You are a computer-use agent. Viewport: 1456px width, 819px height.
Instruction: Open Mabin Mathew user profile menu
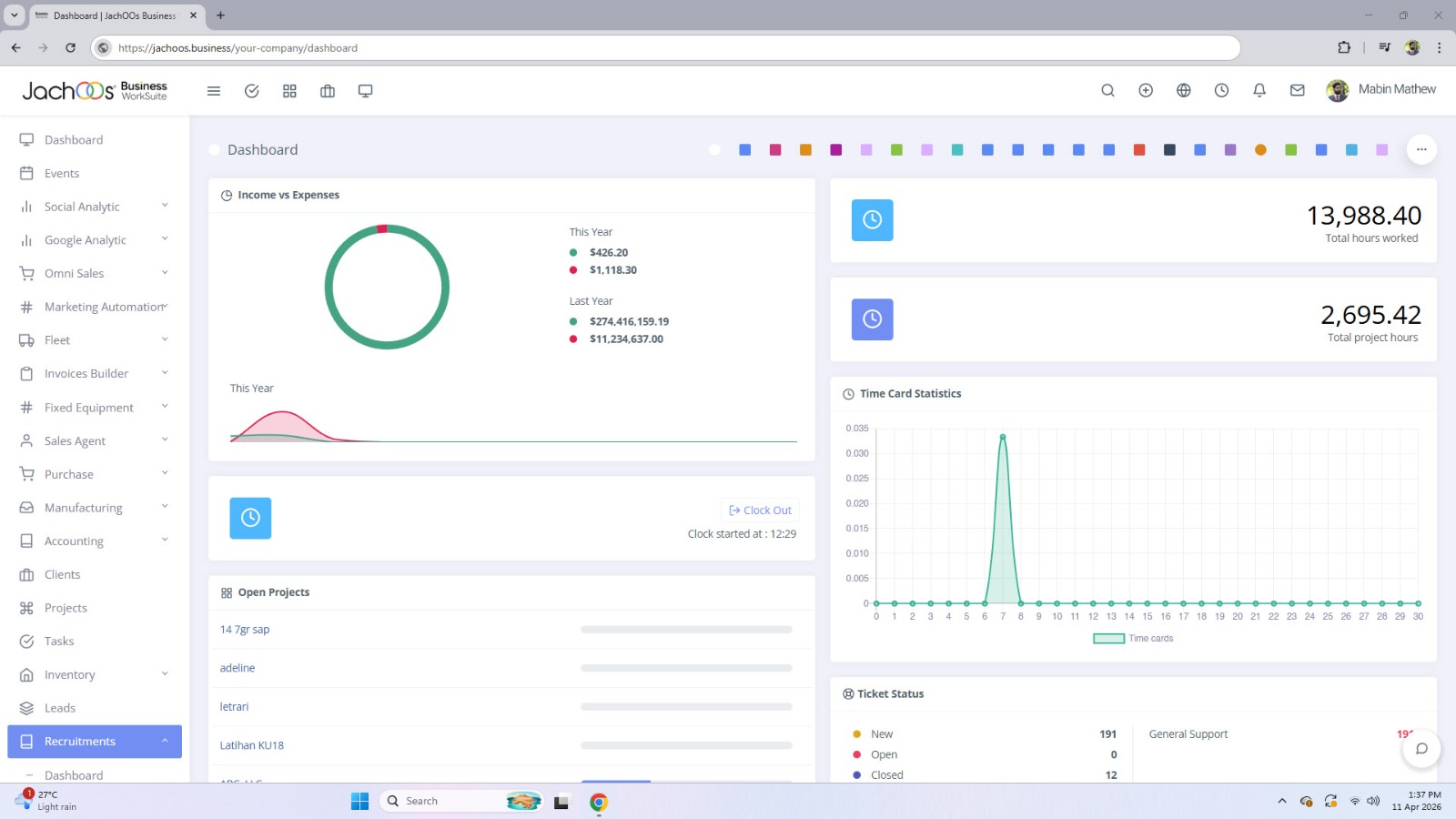pyautogui.click(x=1381, y=89)
